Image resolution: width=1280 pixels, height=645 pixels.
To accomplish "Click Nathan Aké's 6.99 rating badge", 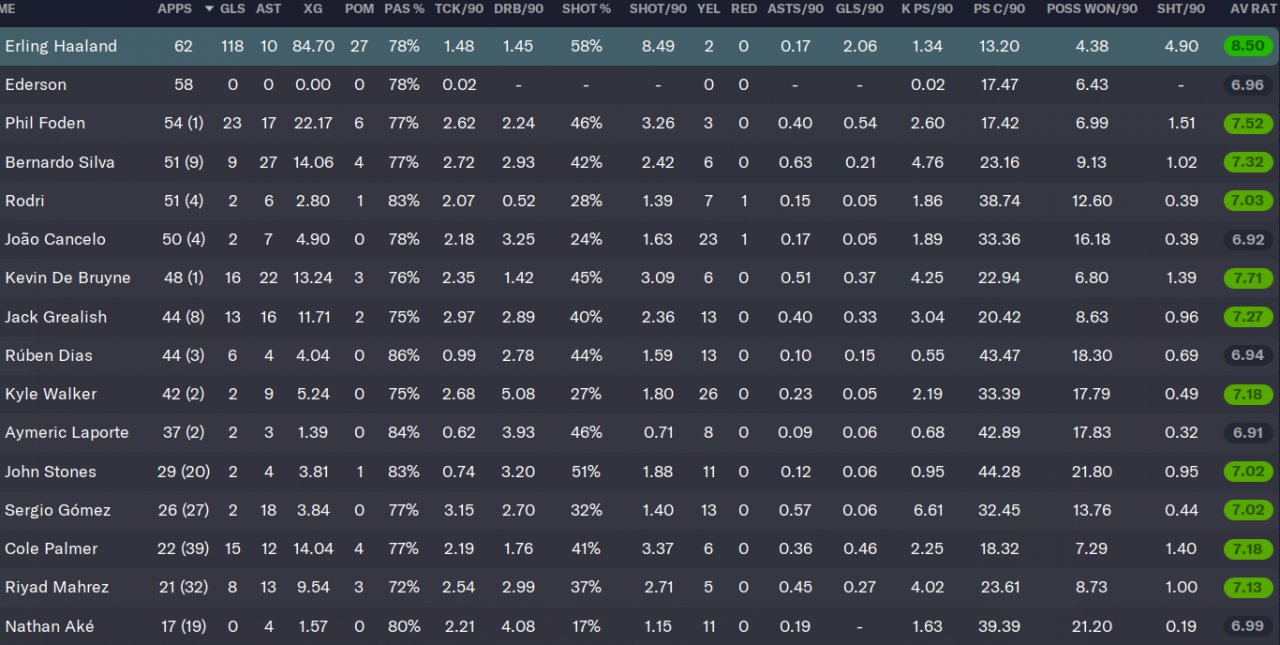I will pyautogui.click(x=1248, y=626).
